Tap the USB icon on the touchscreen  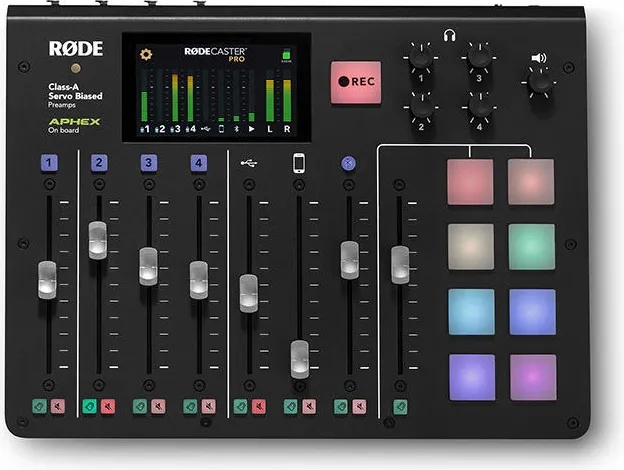[206, 129]
